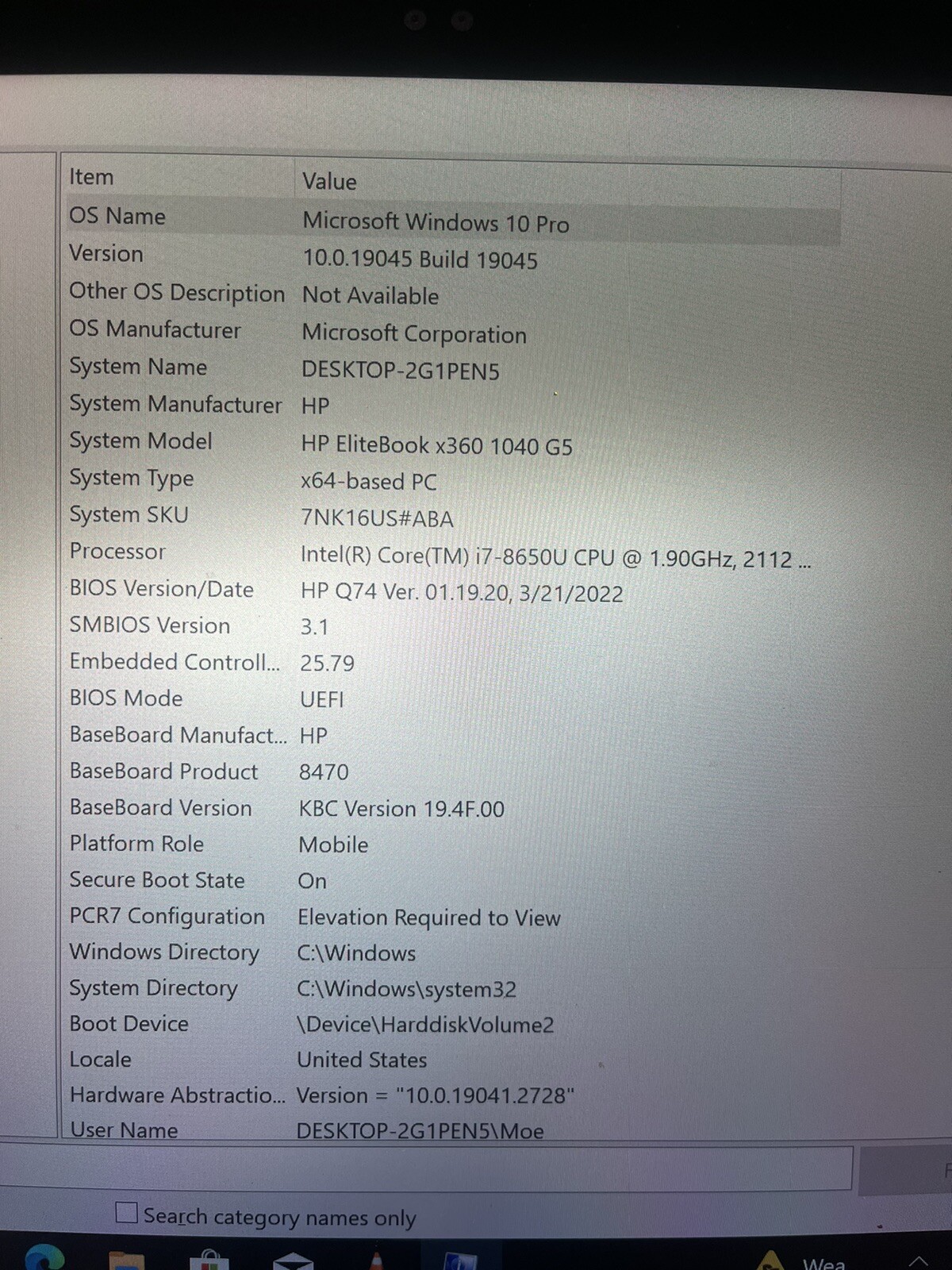Select the User Name row

[451, 1130]
